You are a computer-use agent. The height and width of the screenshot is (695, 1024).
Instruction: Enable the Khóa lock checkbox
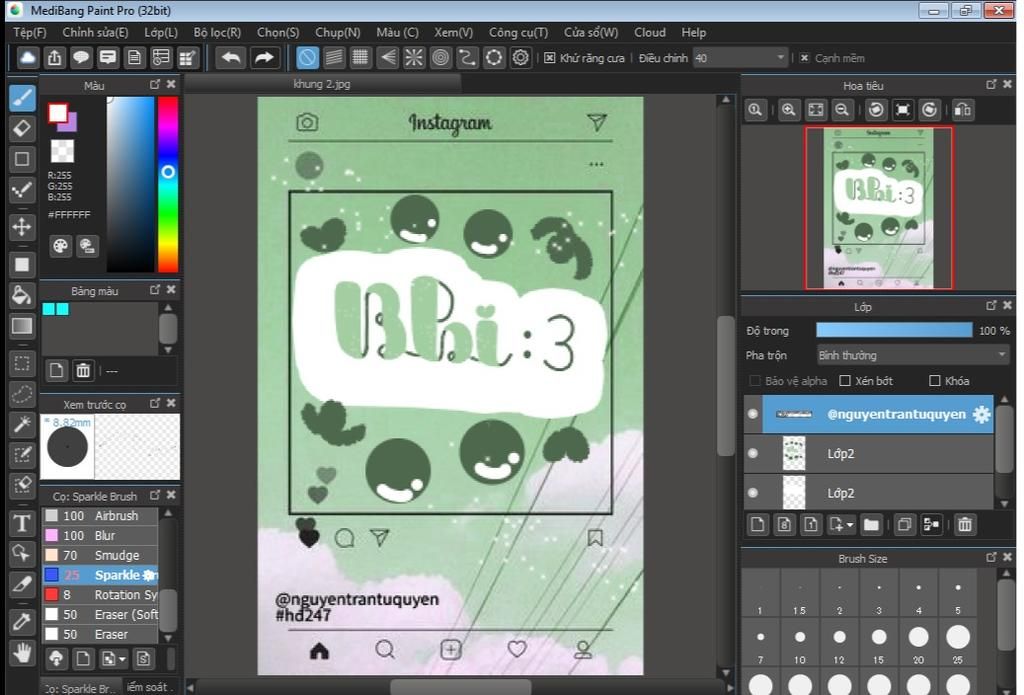coord(935,381)
